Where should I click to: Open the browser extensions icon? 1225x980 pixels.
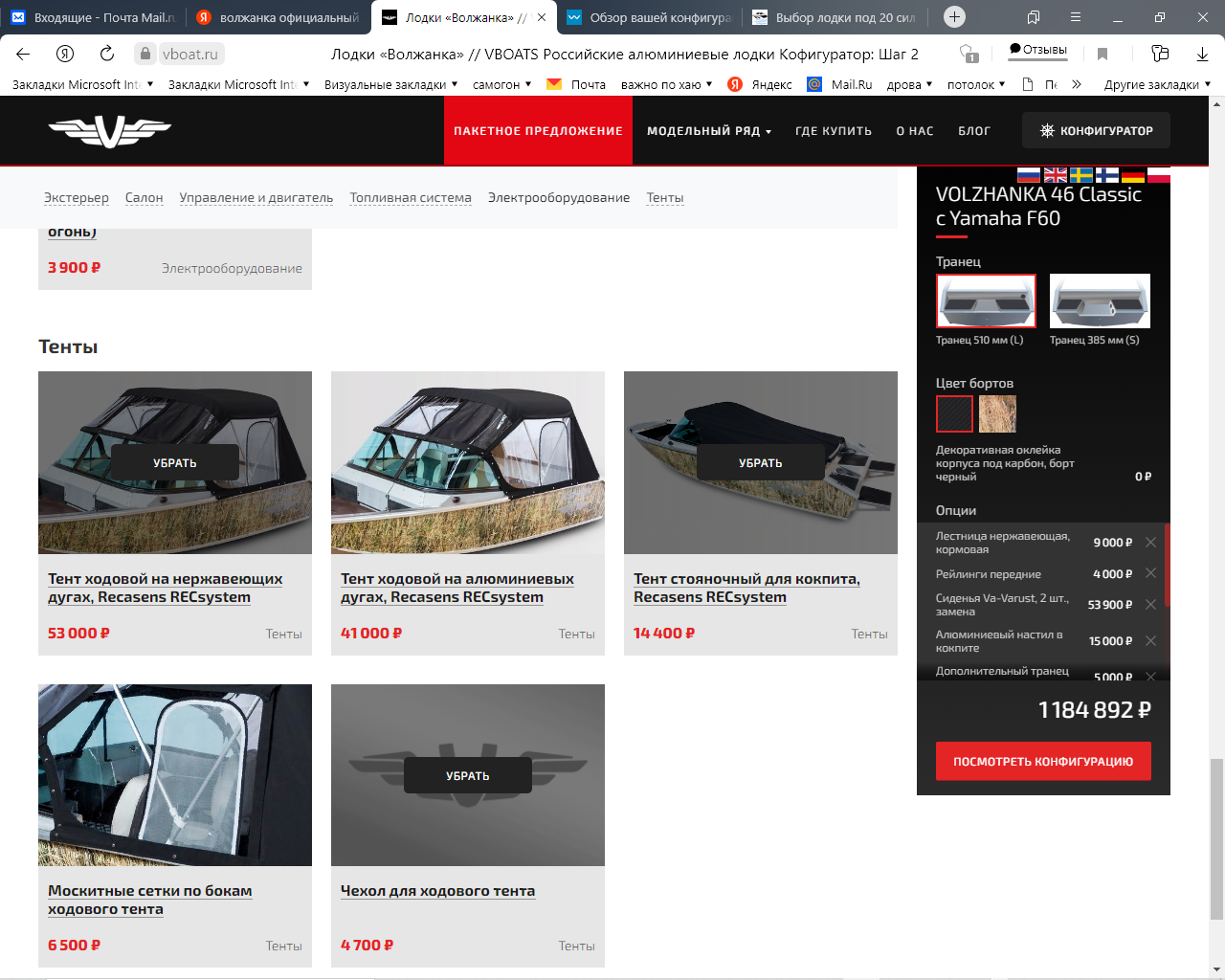(1160, 54)
